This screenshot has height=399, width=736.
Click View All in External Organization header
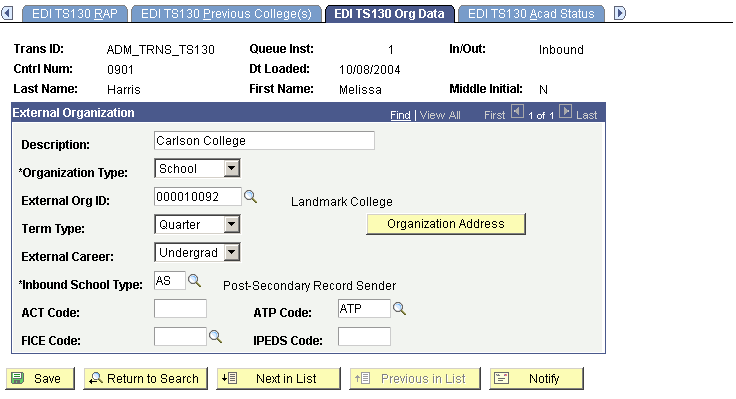(440, 115)
